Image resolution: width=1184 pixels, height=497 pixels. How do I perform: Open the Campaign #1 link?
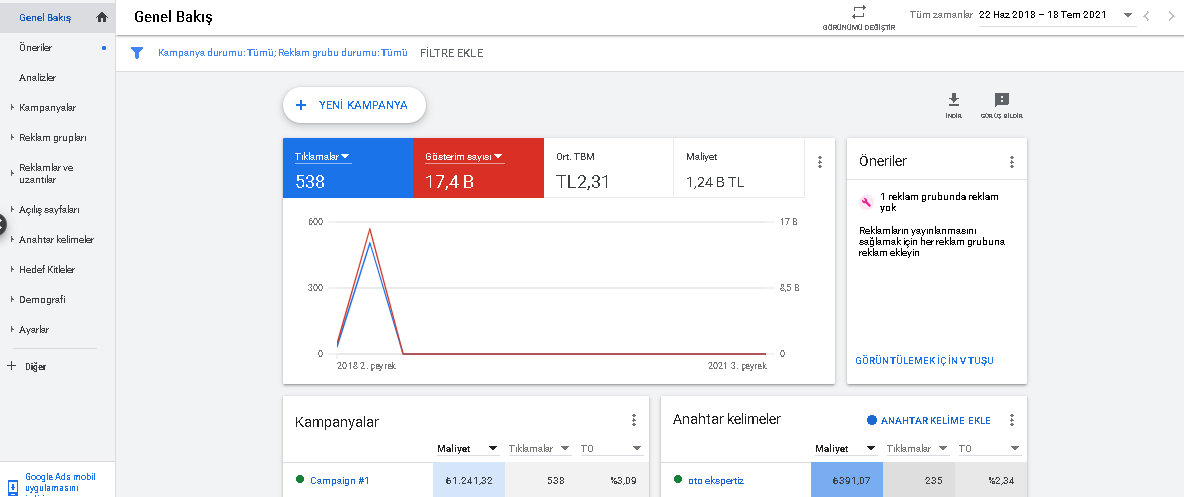pyautogui.click(x=340, y=480)
